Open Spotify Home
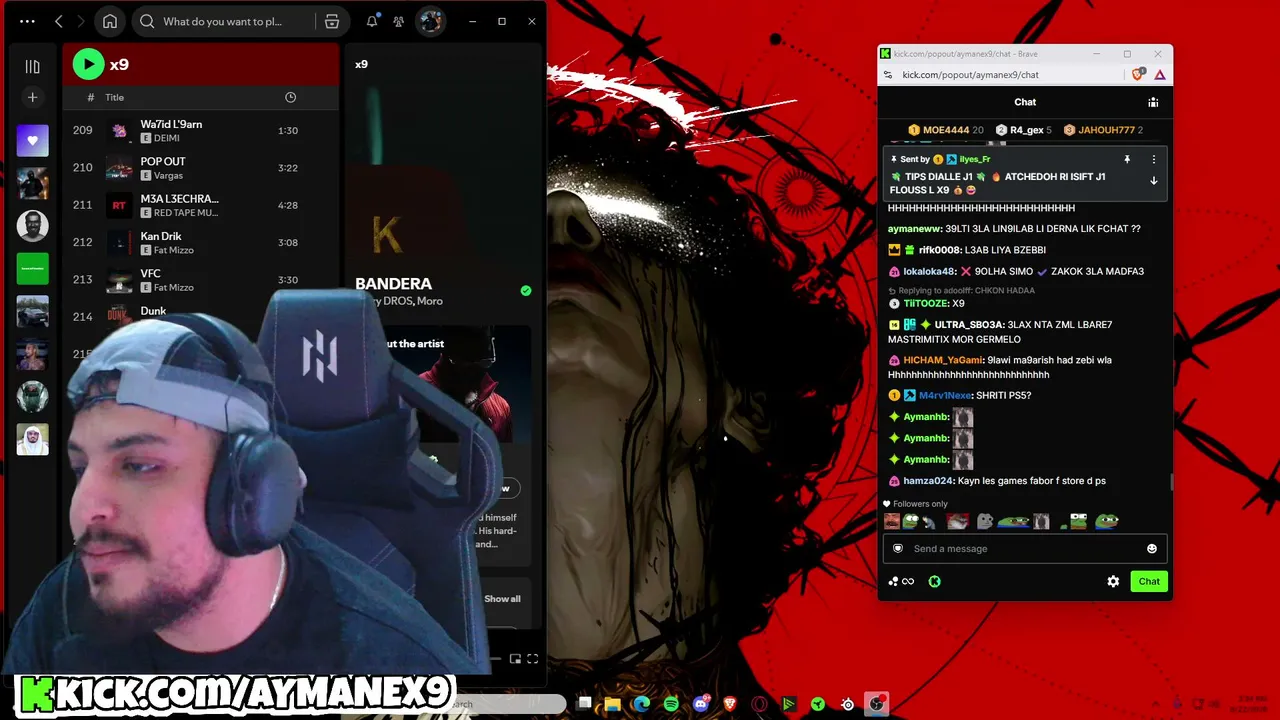The height and width of the screenshot is (720, 1280). [110, 21]
